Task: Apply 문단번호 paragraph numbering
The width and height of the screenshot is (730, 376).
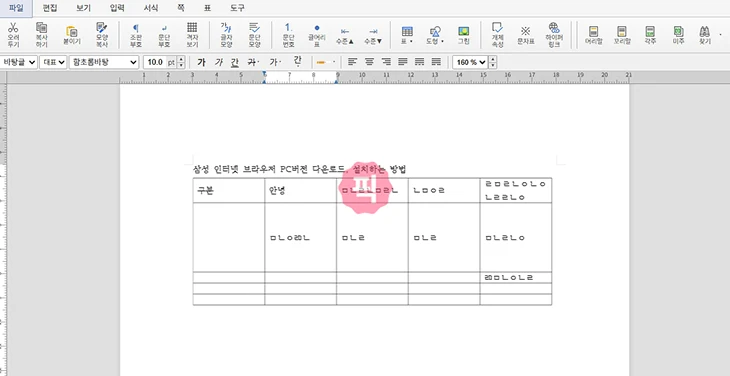Action: [289, 34]
